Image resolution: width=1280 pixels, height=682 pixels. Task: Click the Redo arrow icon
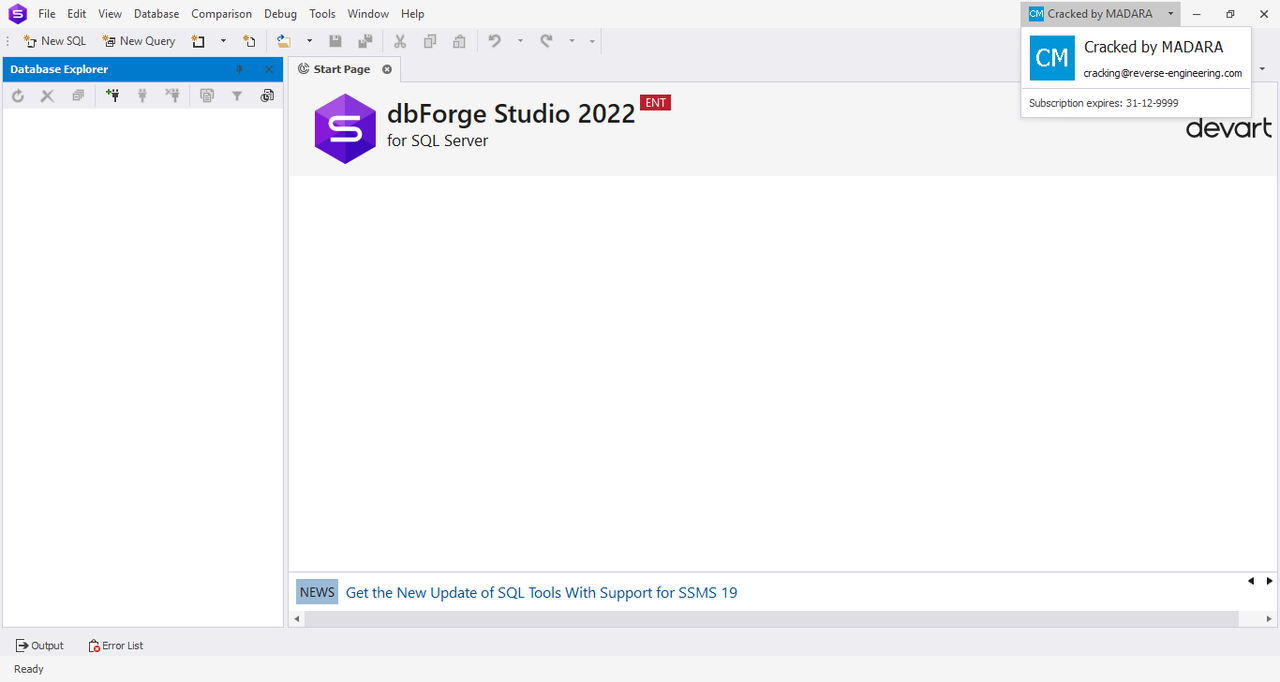pyautogui.click(x=546, y=41)
